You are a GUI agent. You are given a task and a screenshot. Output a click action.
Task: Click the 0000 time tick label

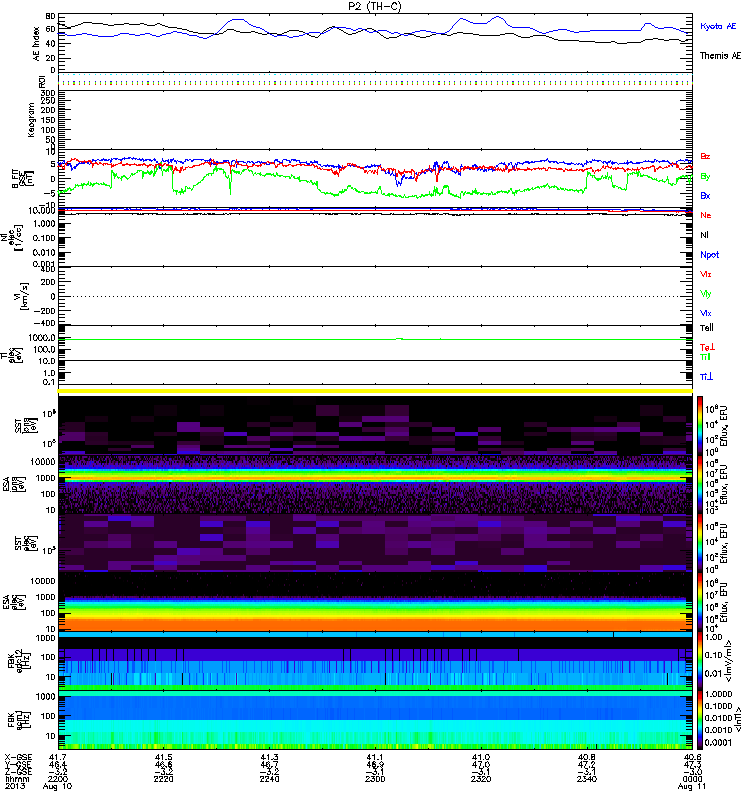click(692, 779)
